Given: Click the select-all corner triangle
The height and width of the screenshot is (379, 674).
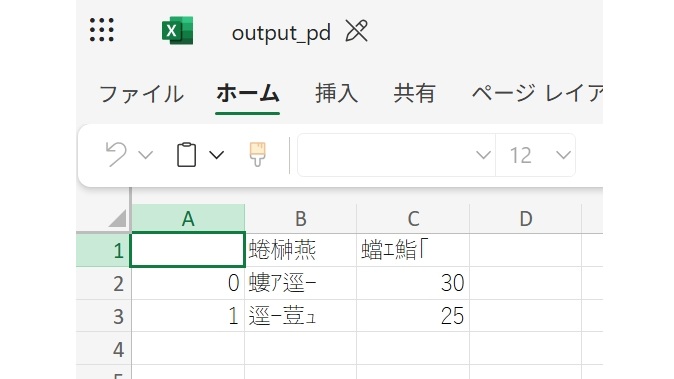Looking at the screenshot, I should (x=117, y=218).
